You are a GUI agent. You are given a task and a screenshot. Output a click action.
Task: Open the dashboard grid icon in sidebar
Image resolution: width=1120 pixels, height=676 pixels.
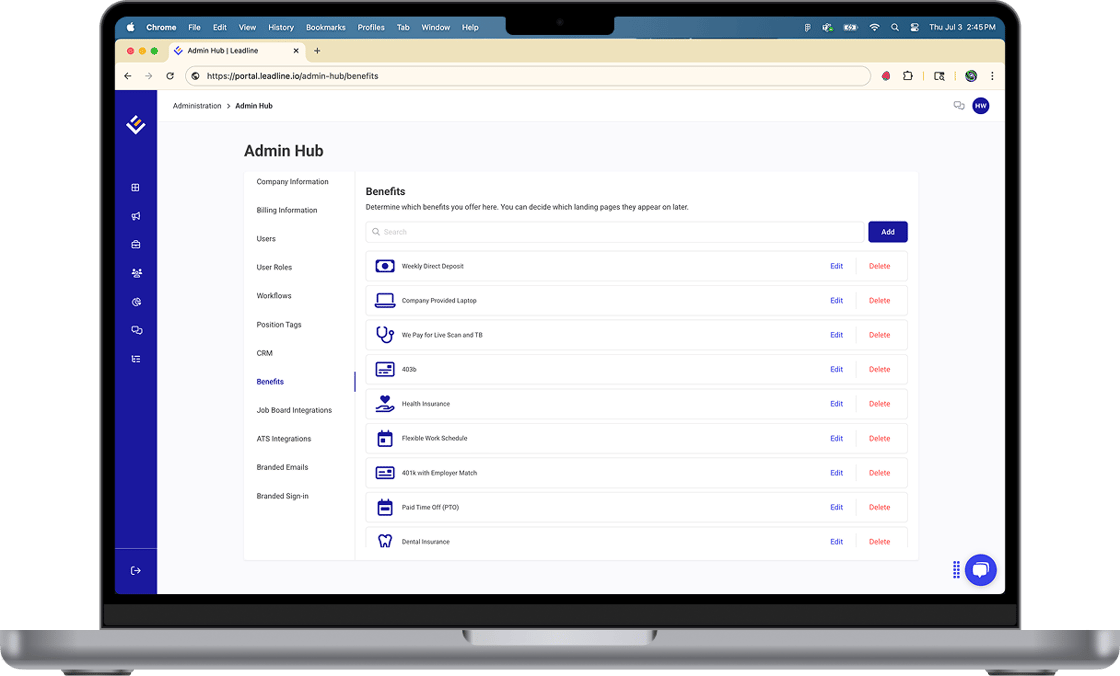pyautogui.click(x=135, y=187)
